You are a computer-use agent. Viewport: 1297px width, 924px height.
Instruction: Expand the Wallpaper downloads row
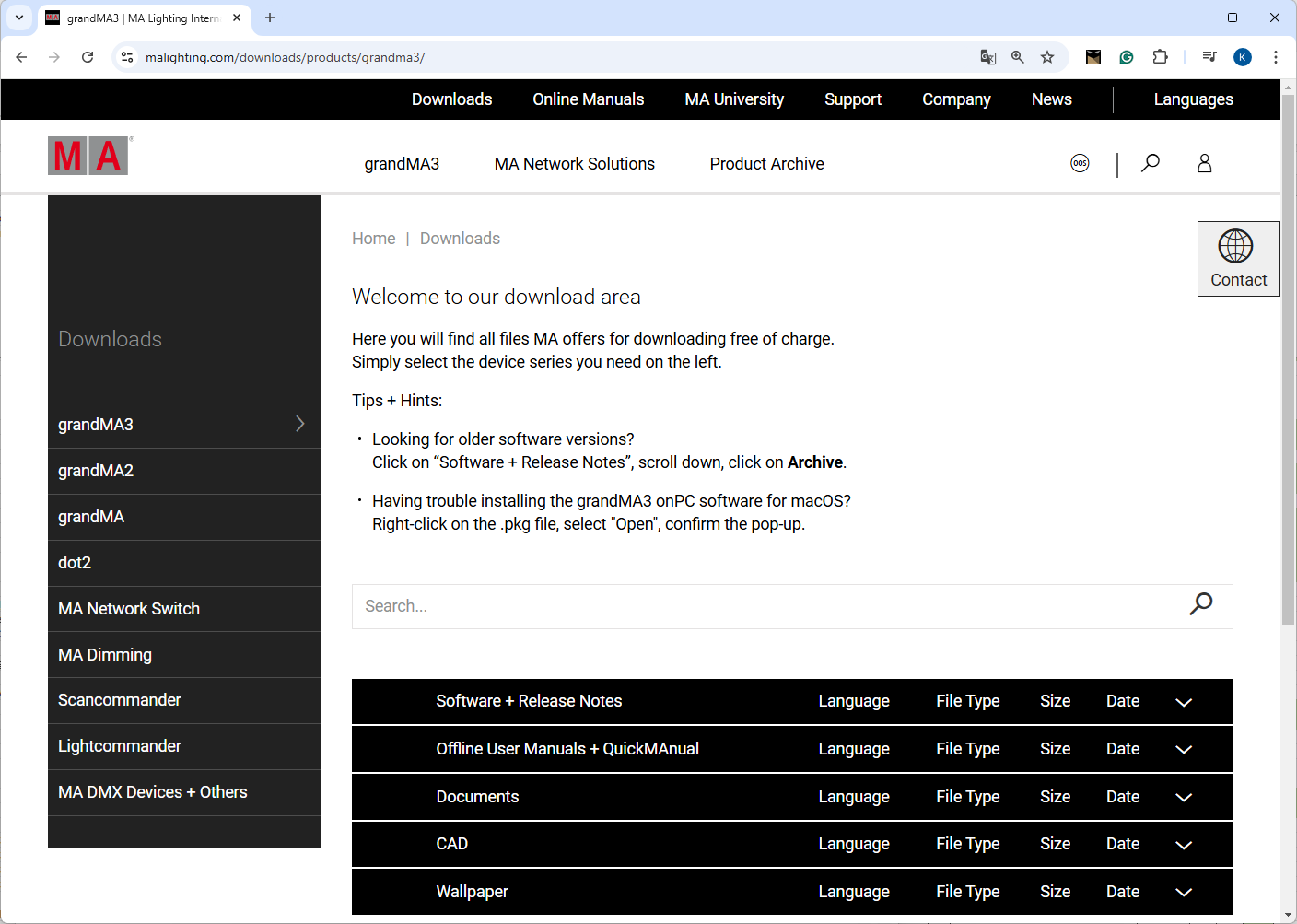pyautogui.click(x=1184, y=892)
